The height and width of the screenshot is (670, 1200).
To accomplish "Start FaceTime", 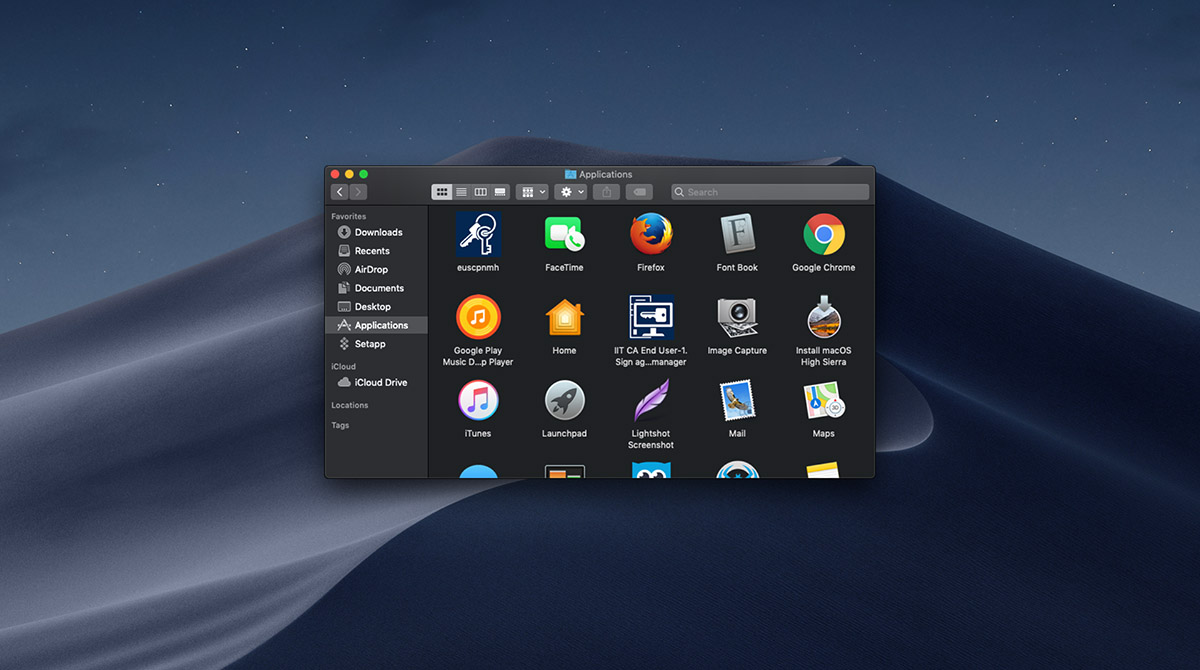I will coord(564,237).
